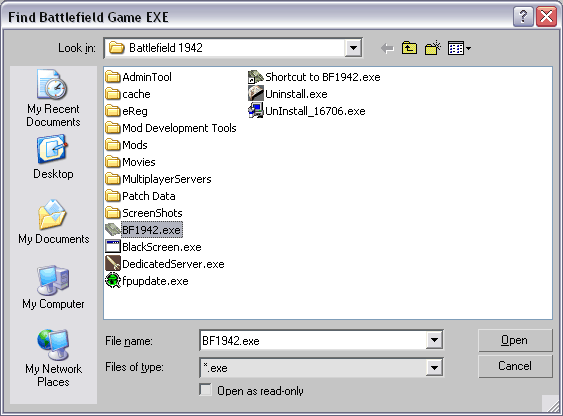Screen dimensions: 563x416
Task: Select Shortcut to BF1942.exe
Action: 314,77
